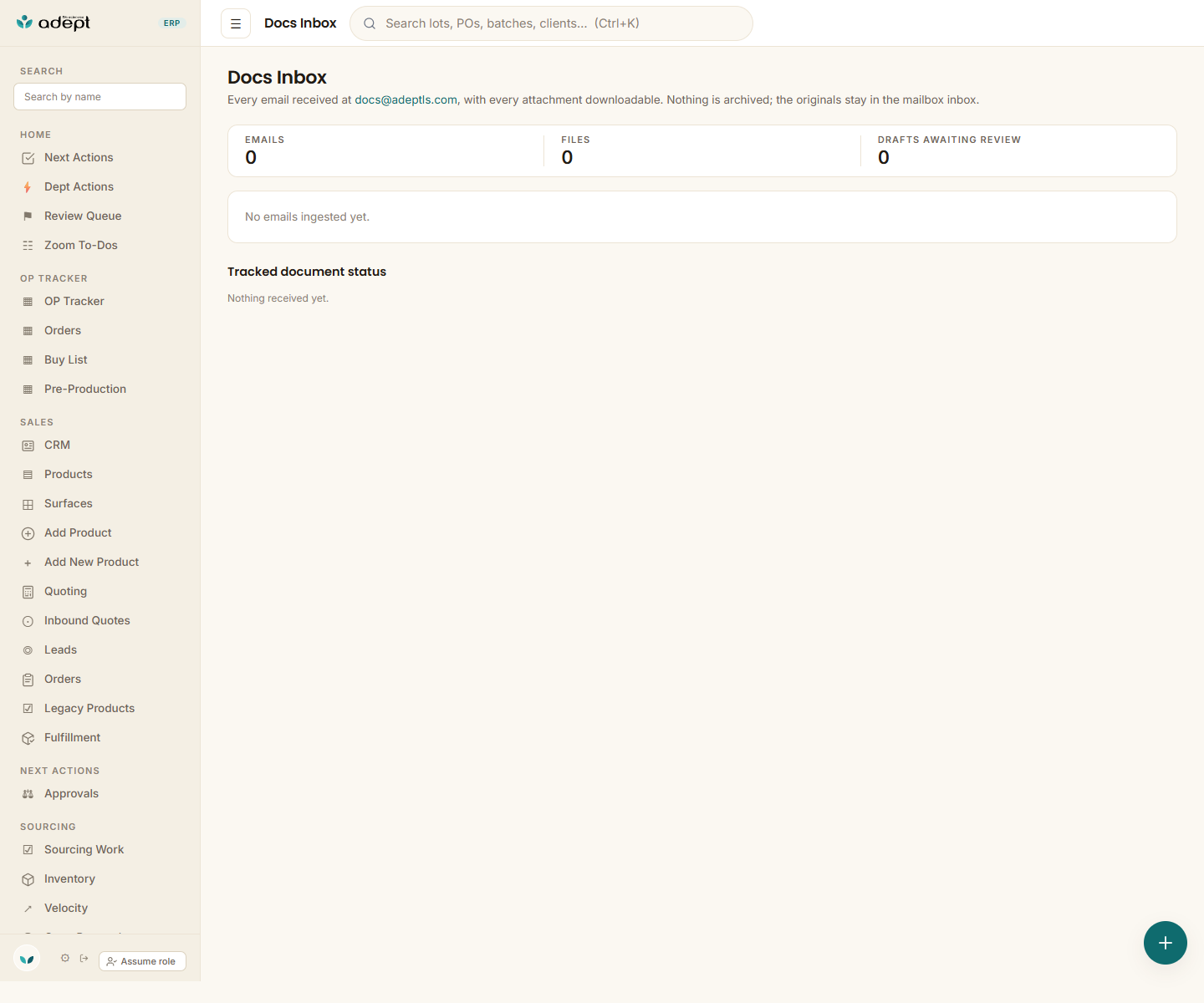Click the Add Product circled plus icon
Image resolution: width=1204 pixels, height=1003 pixels.
tap(28, 533)
